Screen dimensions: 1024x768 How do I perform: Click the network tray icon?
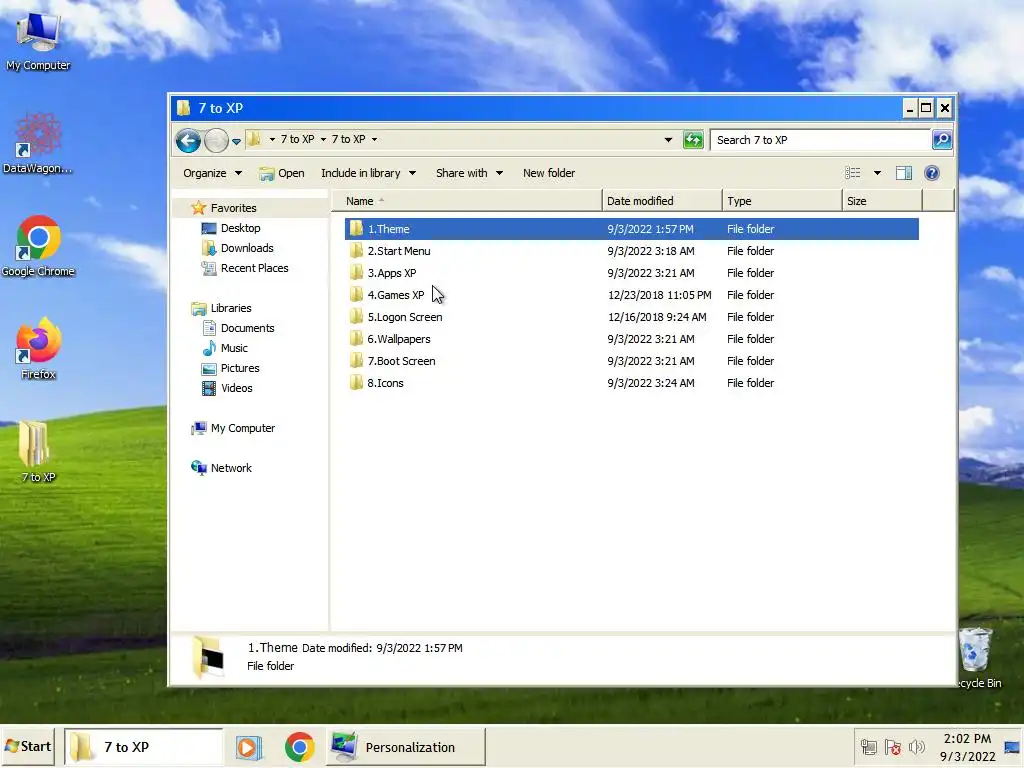tap(869, 747)
